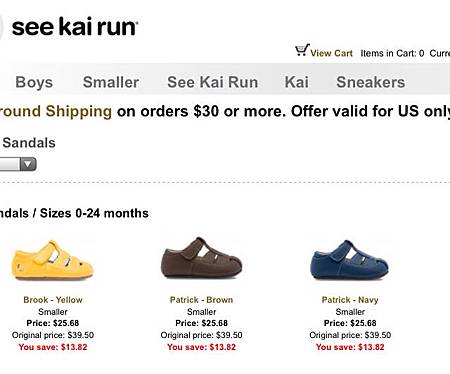Go to the Kai category
The width and height of the screenshot is (450, 374).
pos(297,82)
